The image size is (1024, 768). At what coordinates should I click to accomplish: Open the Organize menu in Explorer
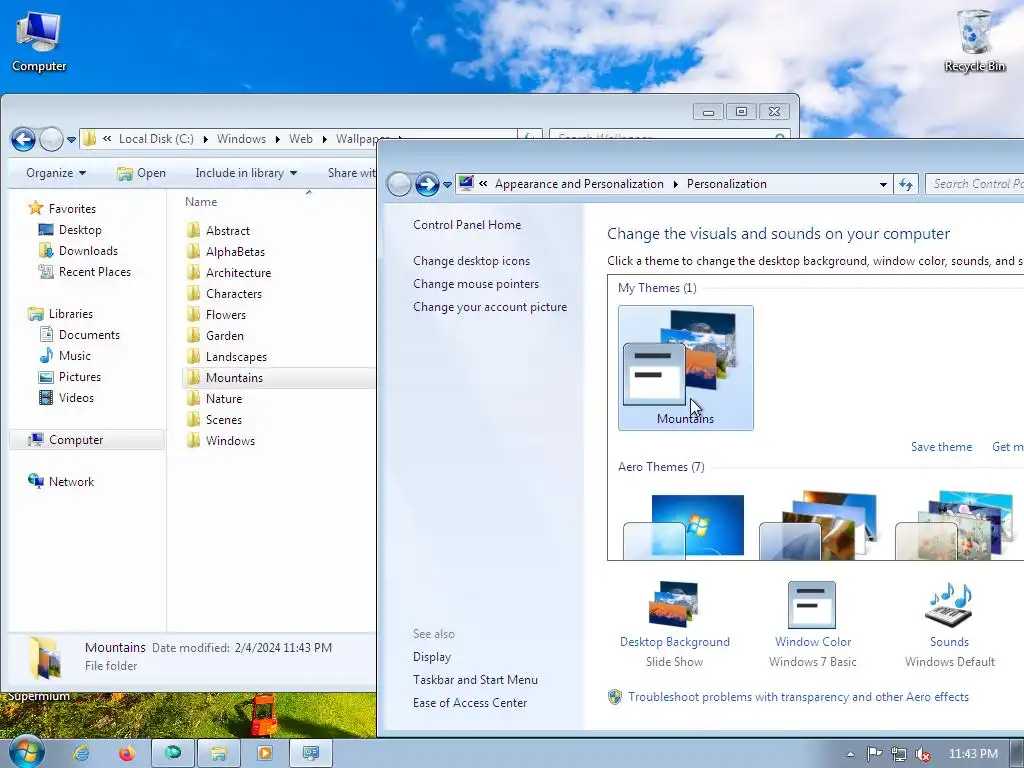pos(56,173)
